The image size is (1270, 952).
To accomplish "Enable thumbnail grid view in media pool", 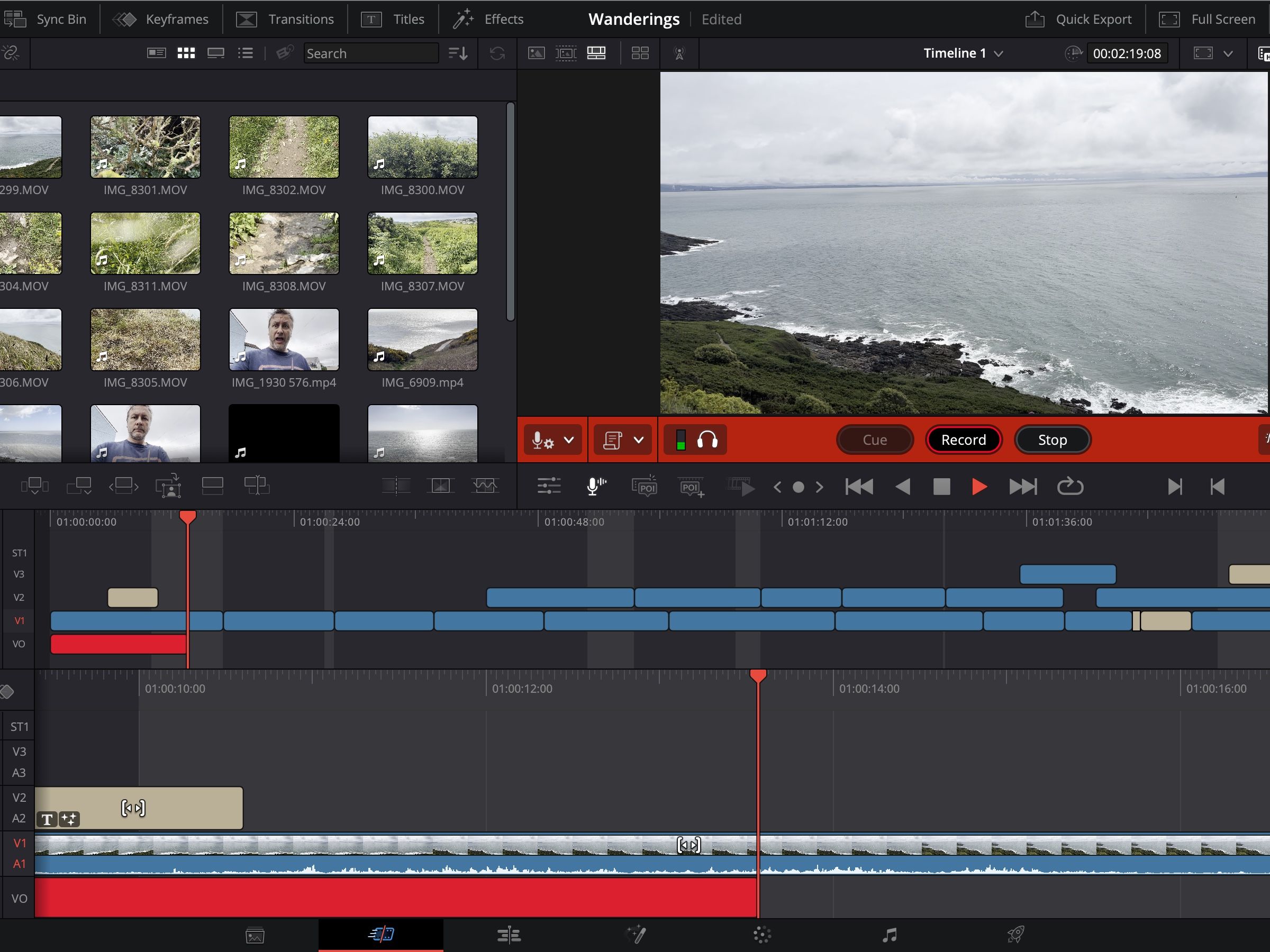I will [186, 53].
